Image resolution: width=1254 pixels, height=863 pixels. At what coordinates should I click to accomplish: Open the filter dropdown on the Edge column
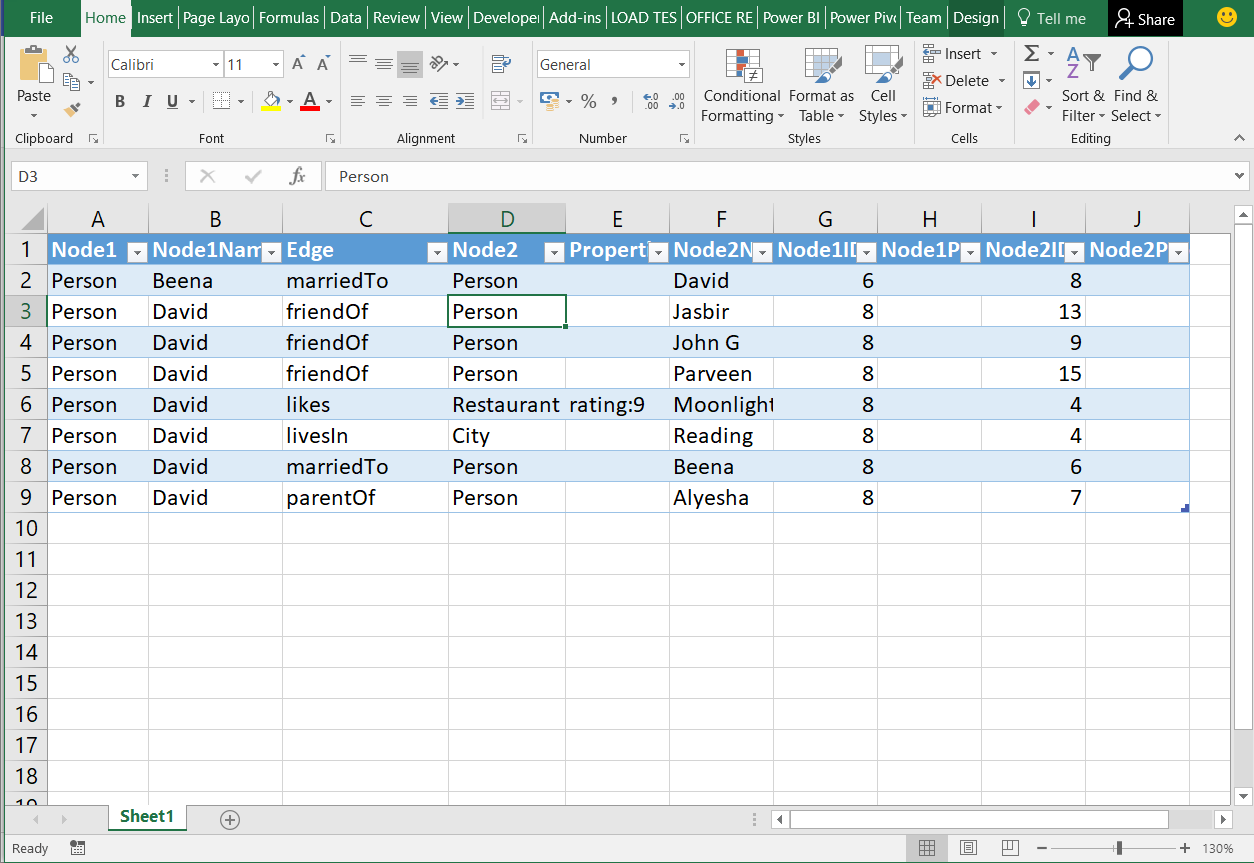point(437,251)
